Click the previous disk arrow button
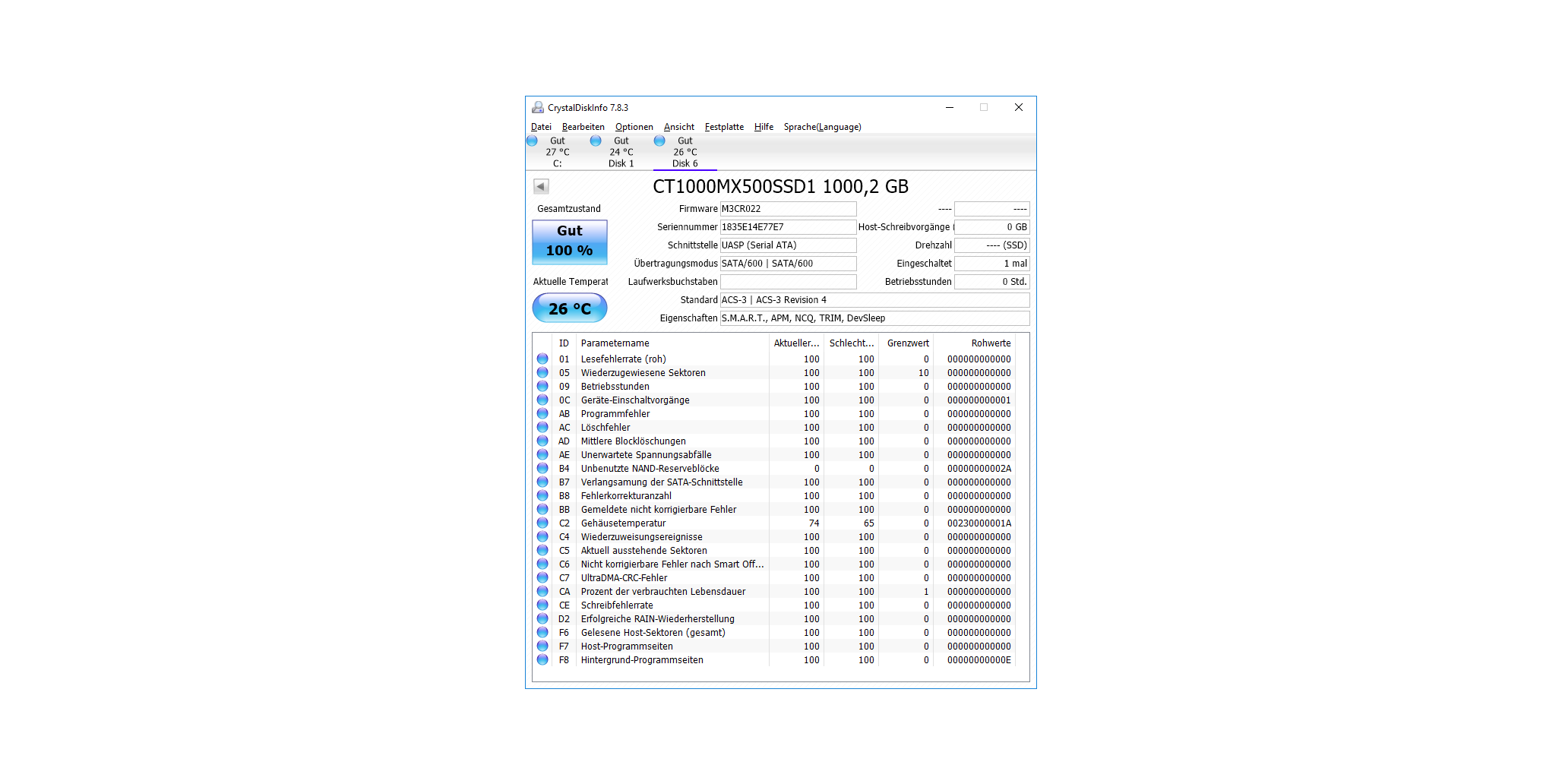This screenshot has width=1562, height=784. [x=541, y=186]
